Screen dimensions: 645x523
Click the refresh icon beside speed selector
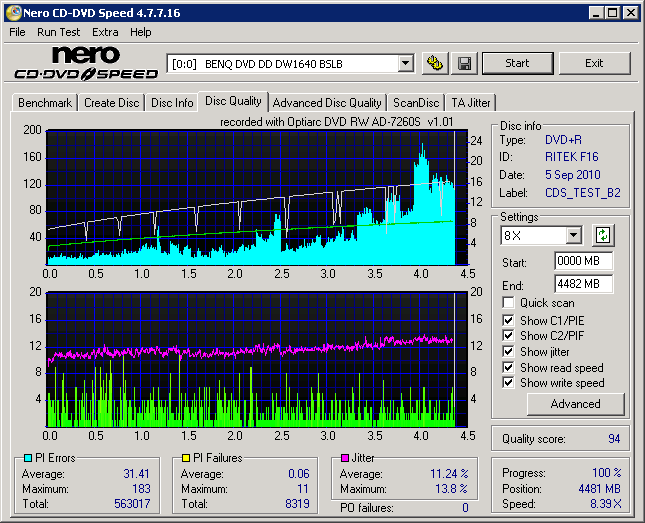(602, 236)
